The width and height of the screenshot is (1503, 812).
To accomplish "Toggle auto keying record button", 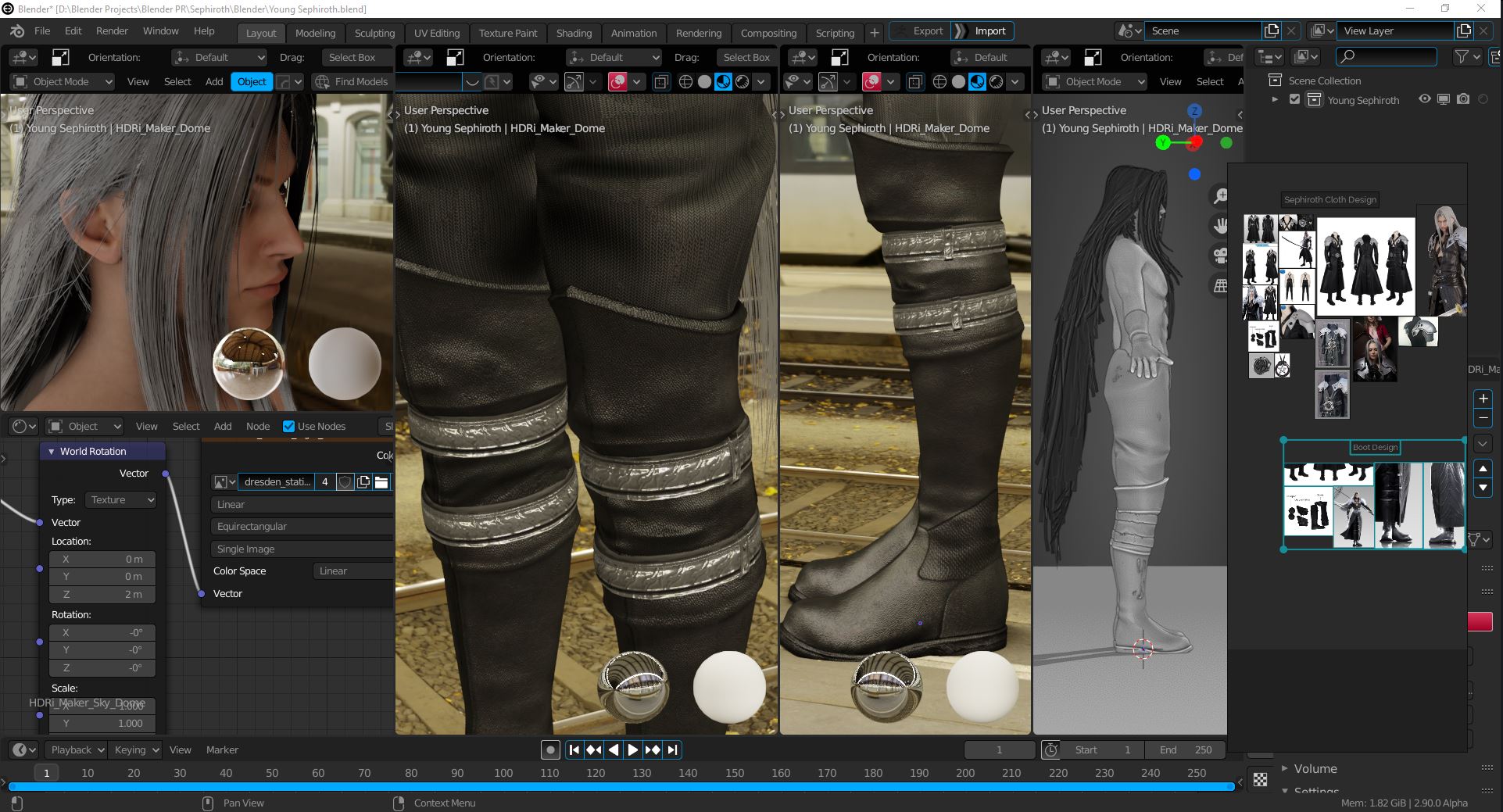I will pyautogui.click(x=550, y=749).
